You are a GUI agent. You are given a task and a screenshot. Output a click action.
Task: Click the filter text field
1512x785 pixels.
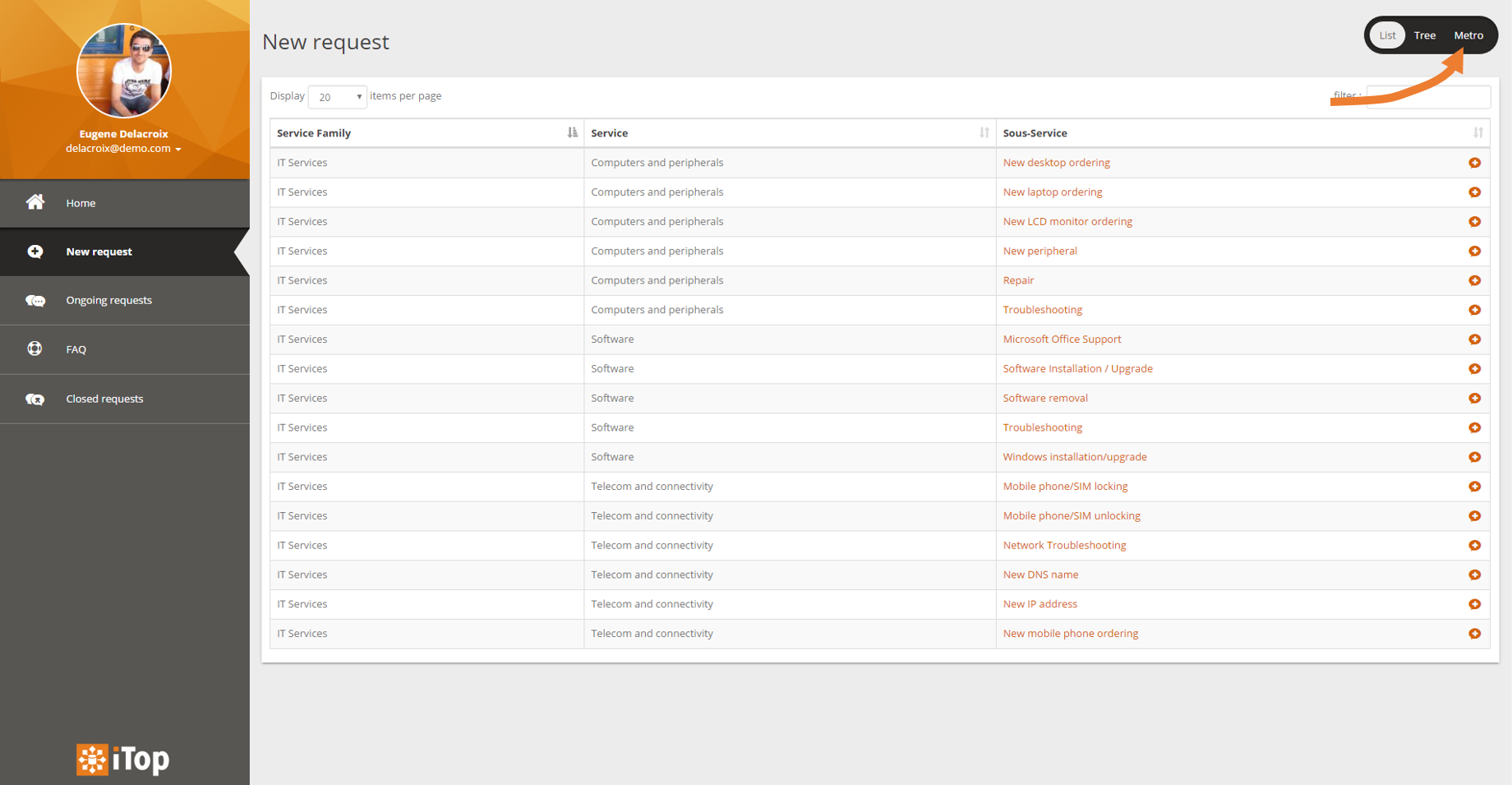pyautogui.click(x=1427, y=97)
